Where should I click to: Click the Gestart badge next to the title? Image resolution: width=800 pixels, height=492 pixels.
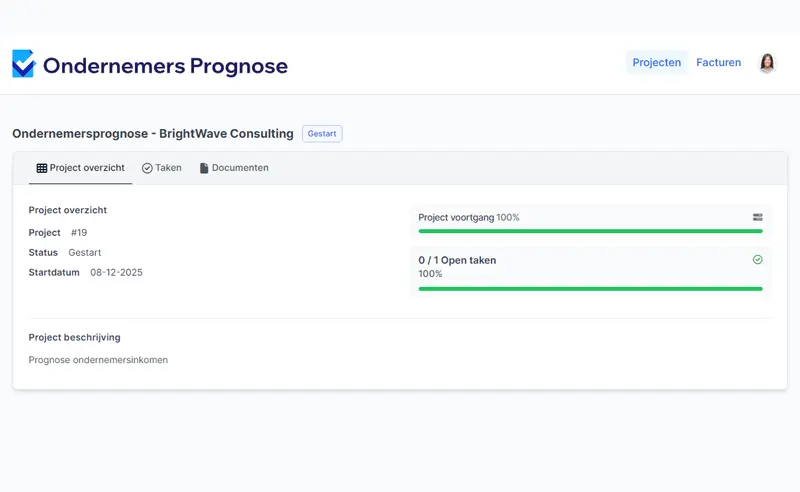pos(322,134)
